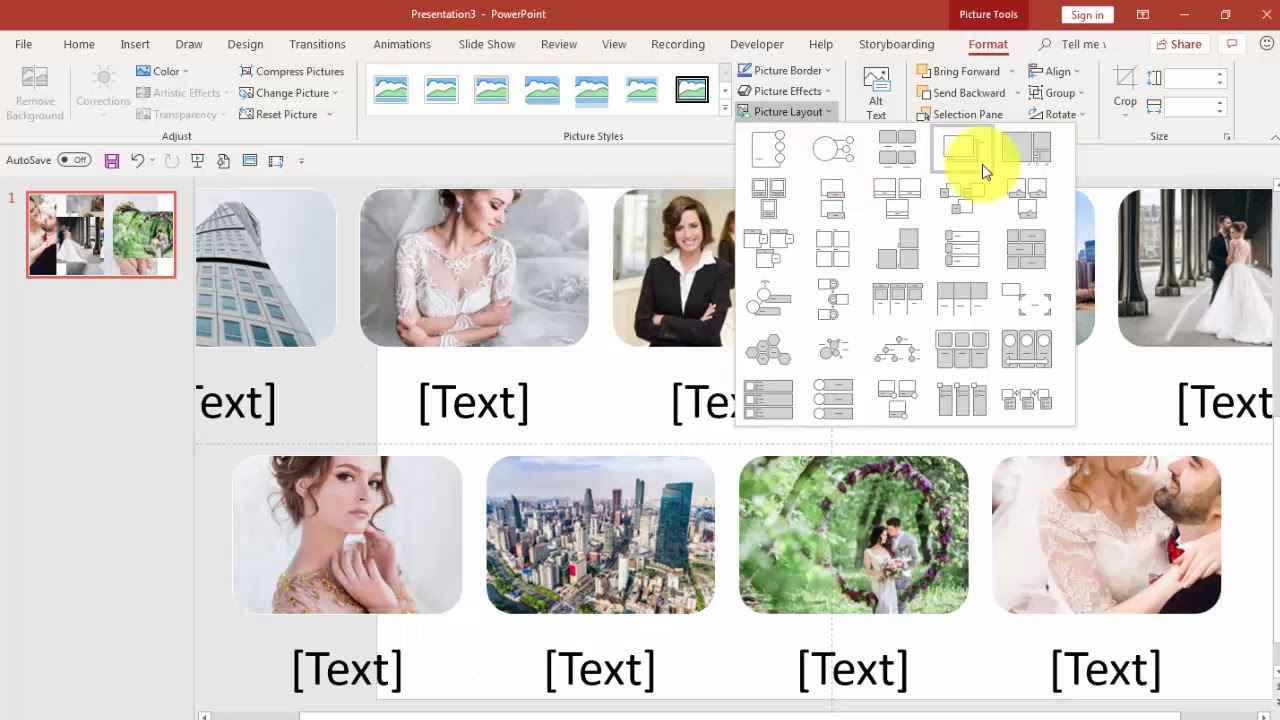
Task: Switch to the Slide Show tab
Action: 487,44
